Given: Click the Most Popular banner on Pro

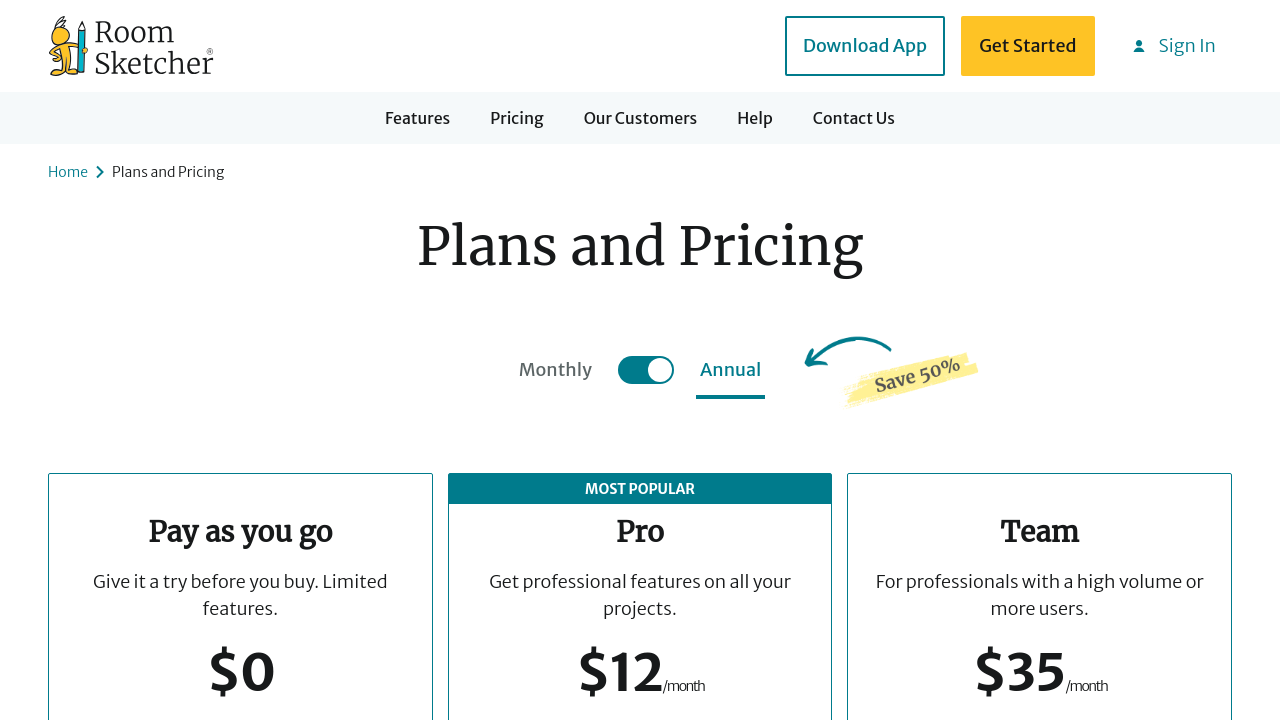Looking at the screenshot, I should (640, 489).
